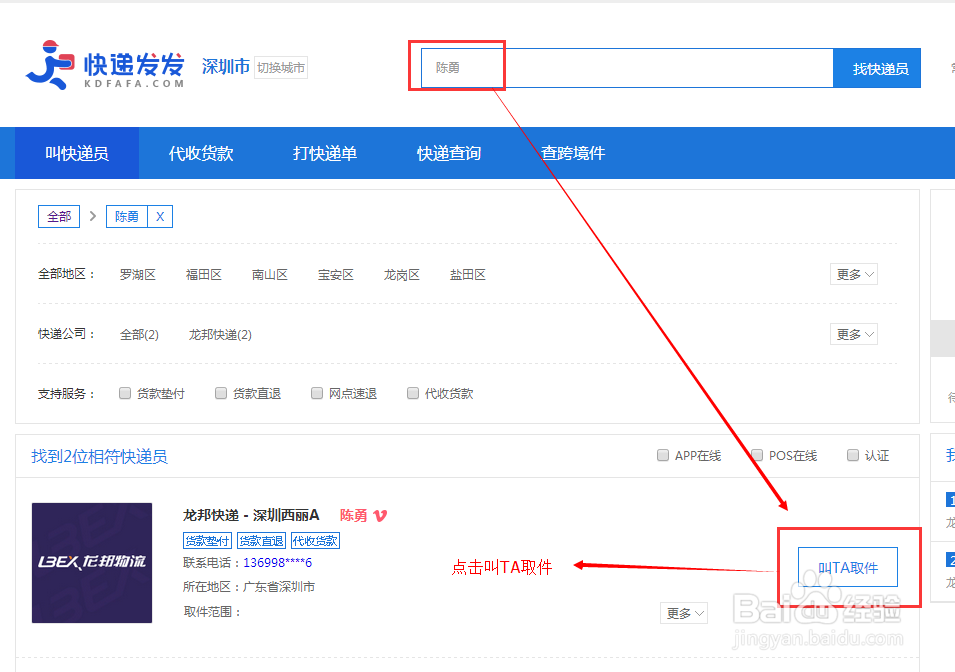Viewport: 955px width, 672px height.
Task: Enable the 货款垫付 service checkbox
Action: click(125, 392)
